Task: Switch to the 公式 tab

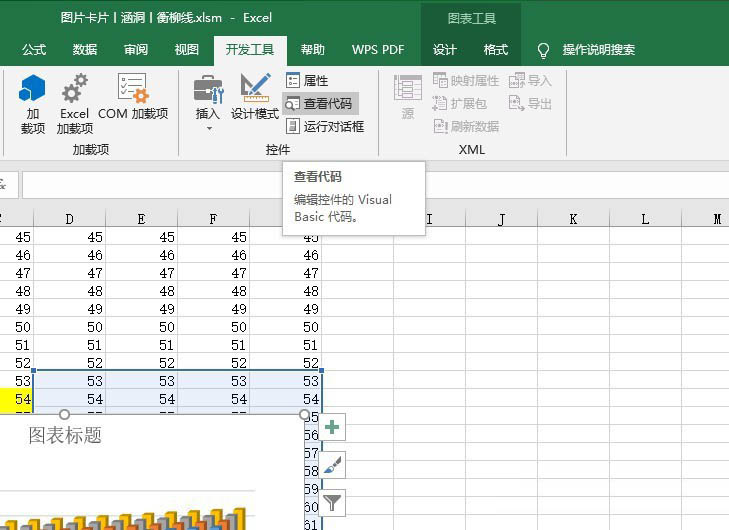Action: pos(34,50)
